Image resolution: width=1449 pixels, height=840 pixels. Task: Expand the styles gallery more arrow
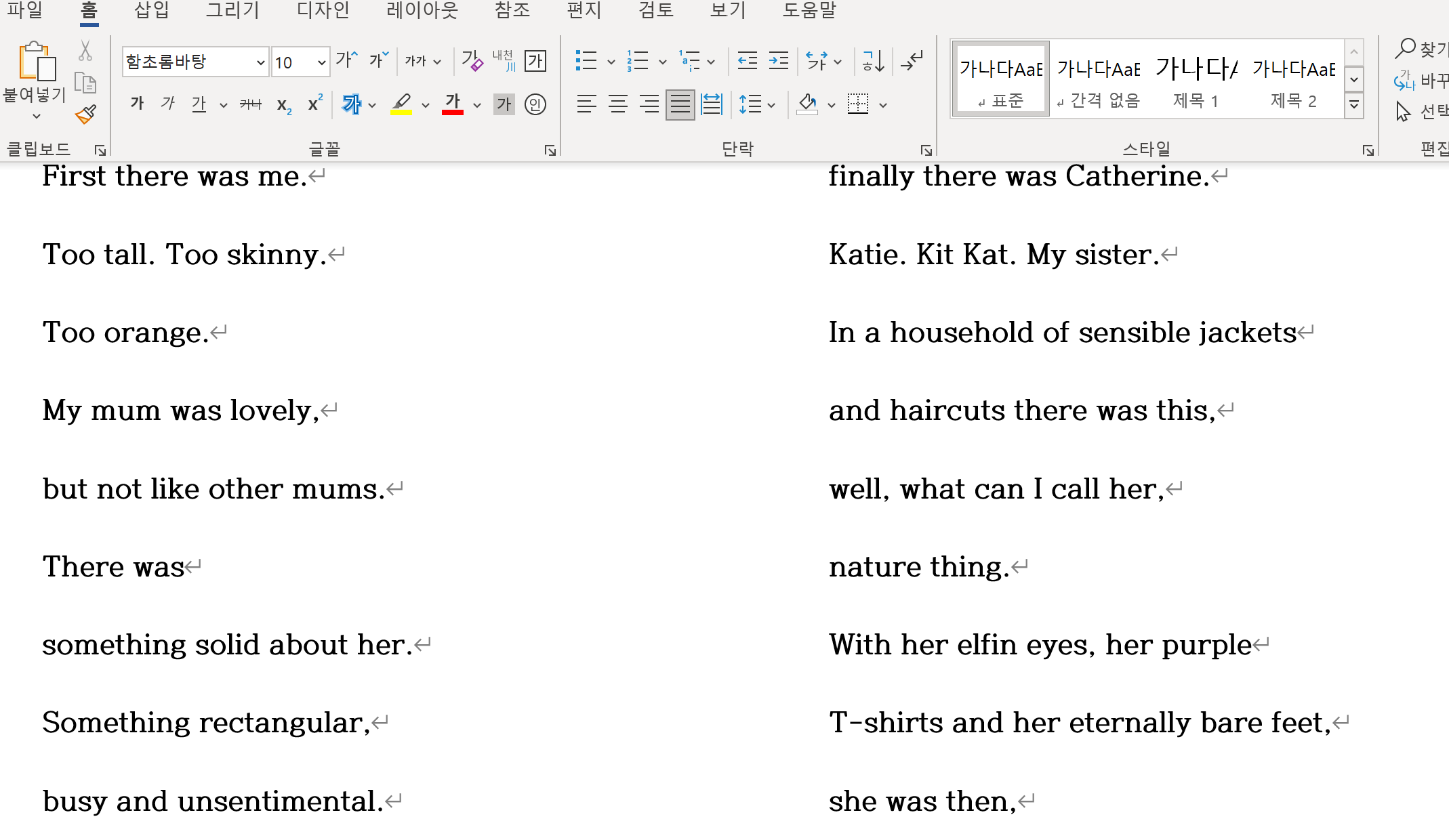1353,105
